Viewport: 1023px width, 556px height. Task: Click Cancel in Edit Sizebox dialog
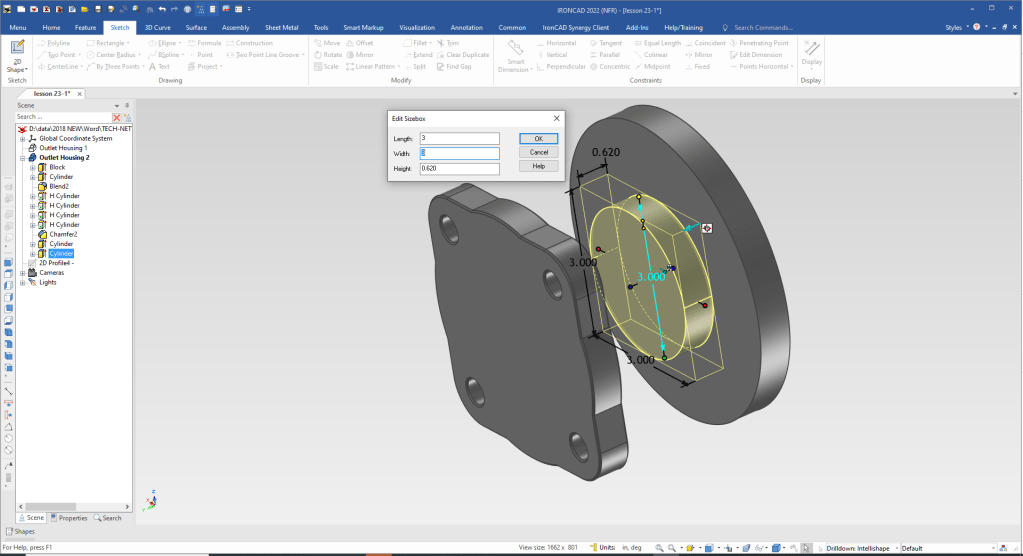tap(538, 152)
